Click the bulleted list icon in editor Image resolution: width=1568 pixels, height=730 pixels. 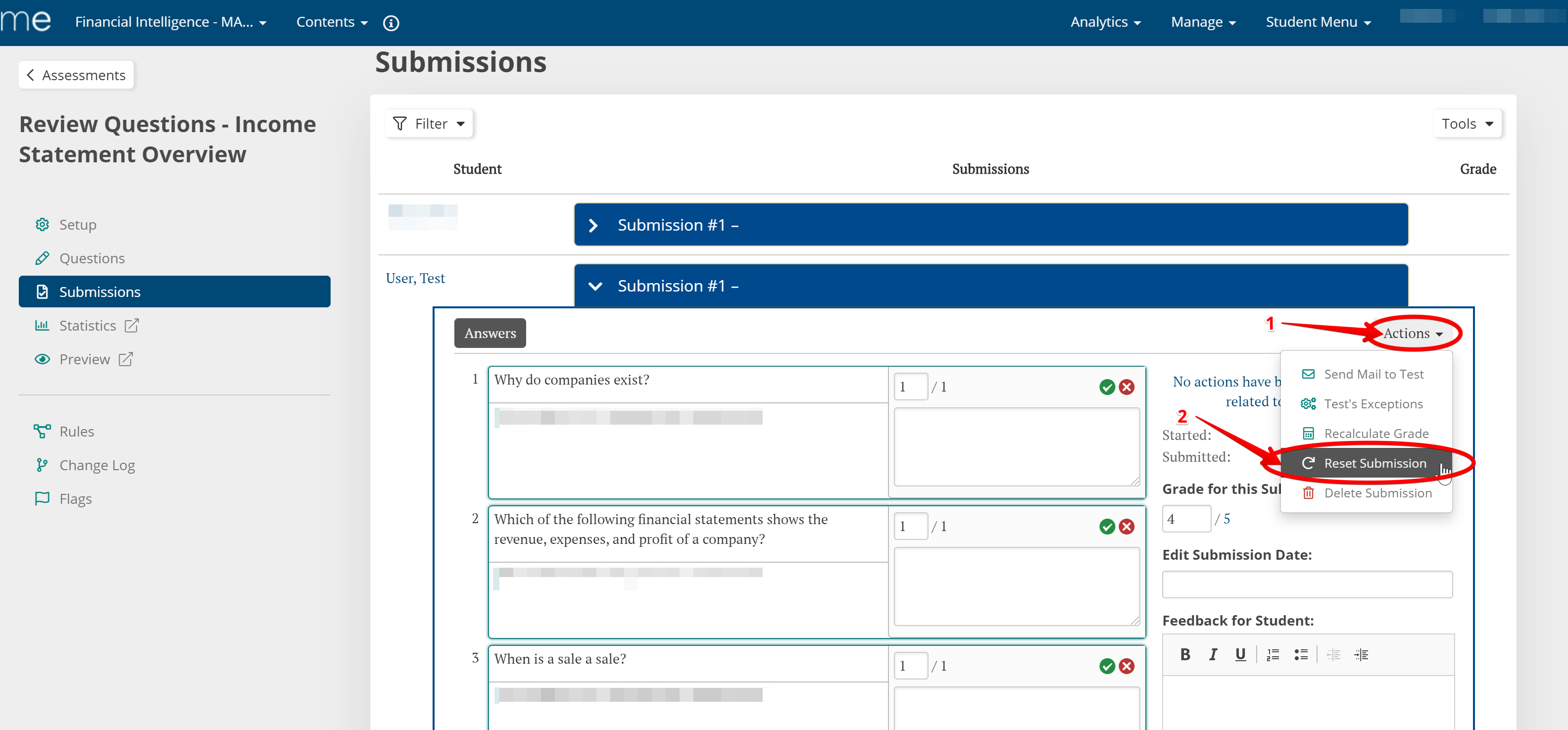pos(1301,654)
